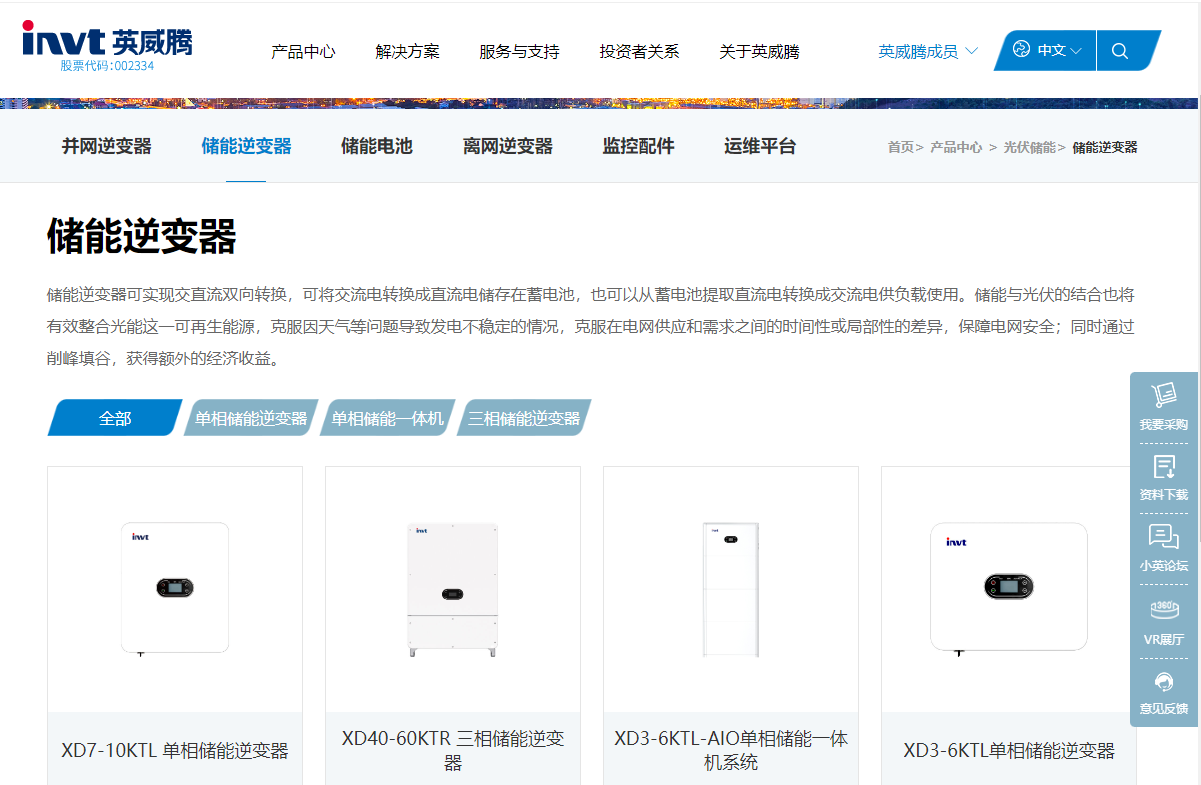This screenshot has width=1201, height=785.
Task: Open 产品中心 menu
Action: click(x=303, y=51)
